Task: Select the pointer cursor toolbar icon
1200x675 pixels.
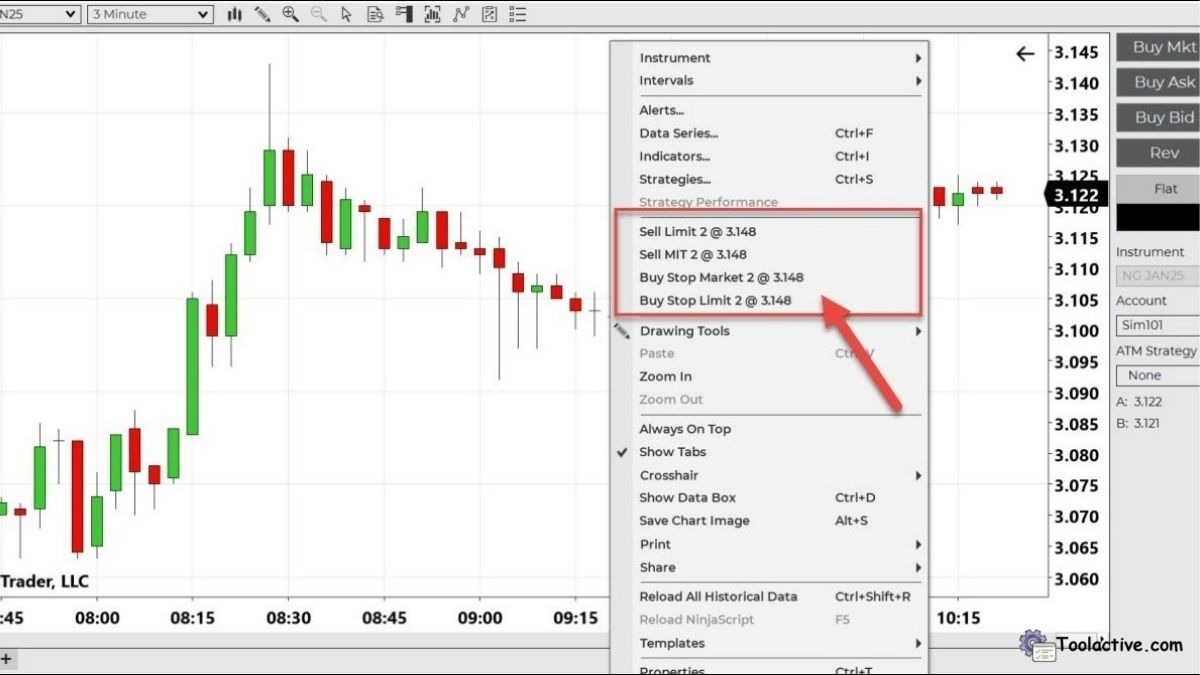Action: (x=346, y=14)
